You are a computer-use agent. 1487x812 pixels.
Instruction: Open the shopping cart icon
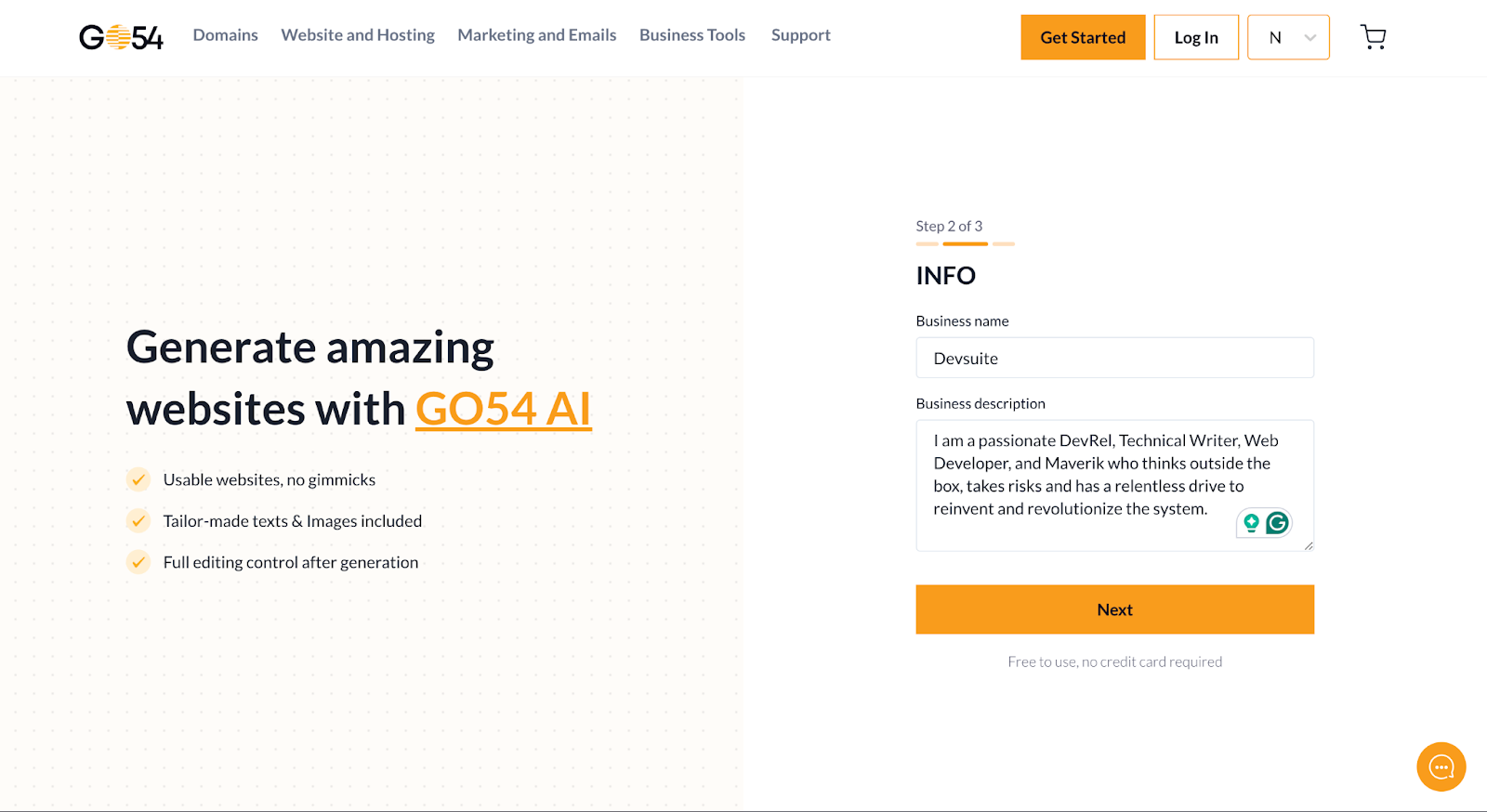1373,37
